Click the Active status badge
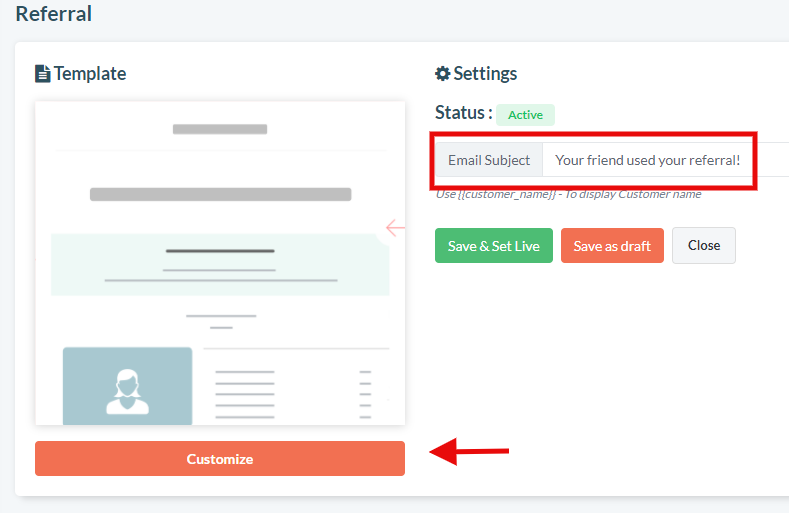Viewport: 789px width, 513px height. 525,115
